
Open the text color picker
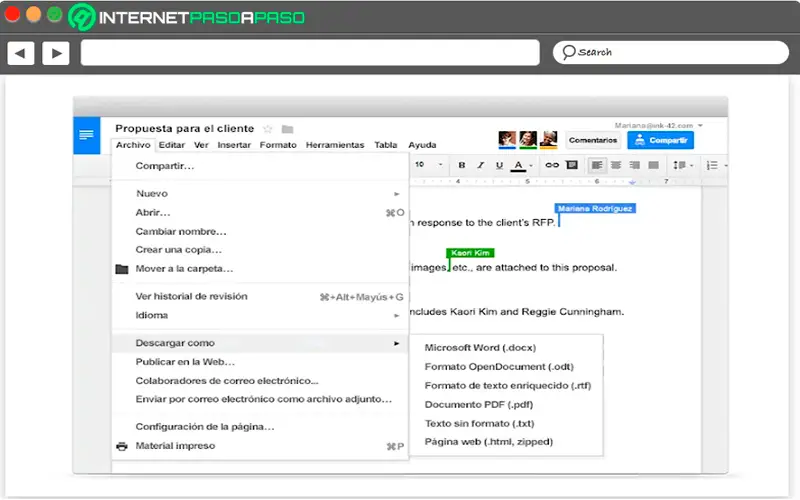tap(521, 165)
